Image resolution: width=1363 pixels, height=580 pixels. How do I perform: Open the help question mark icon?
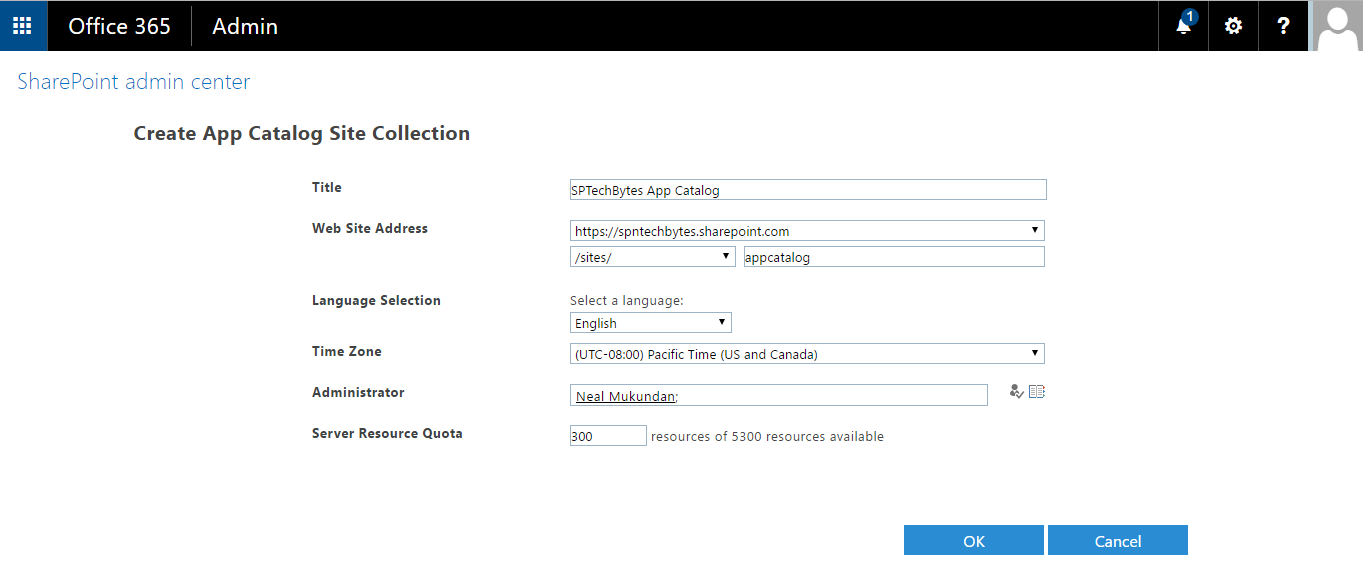pyautogui.click(x=1284, y=26)
